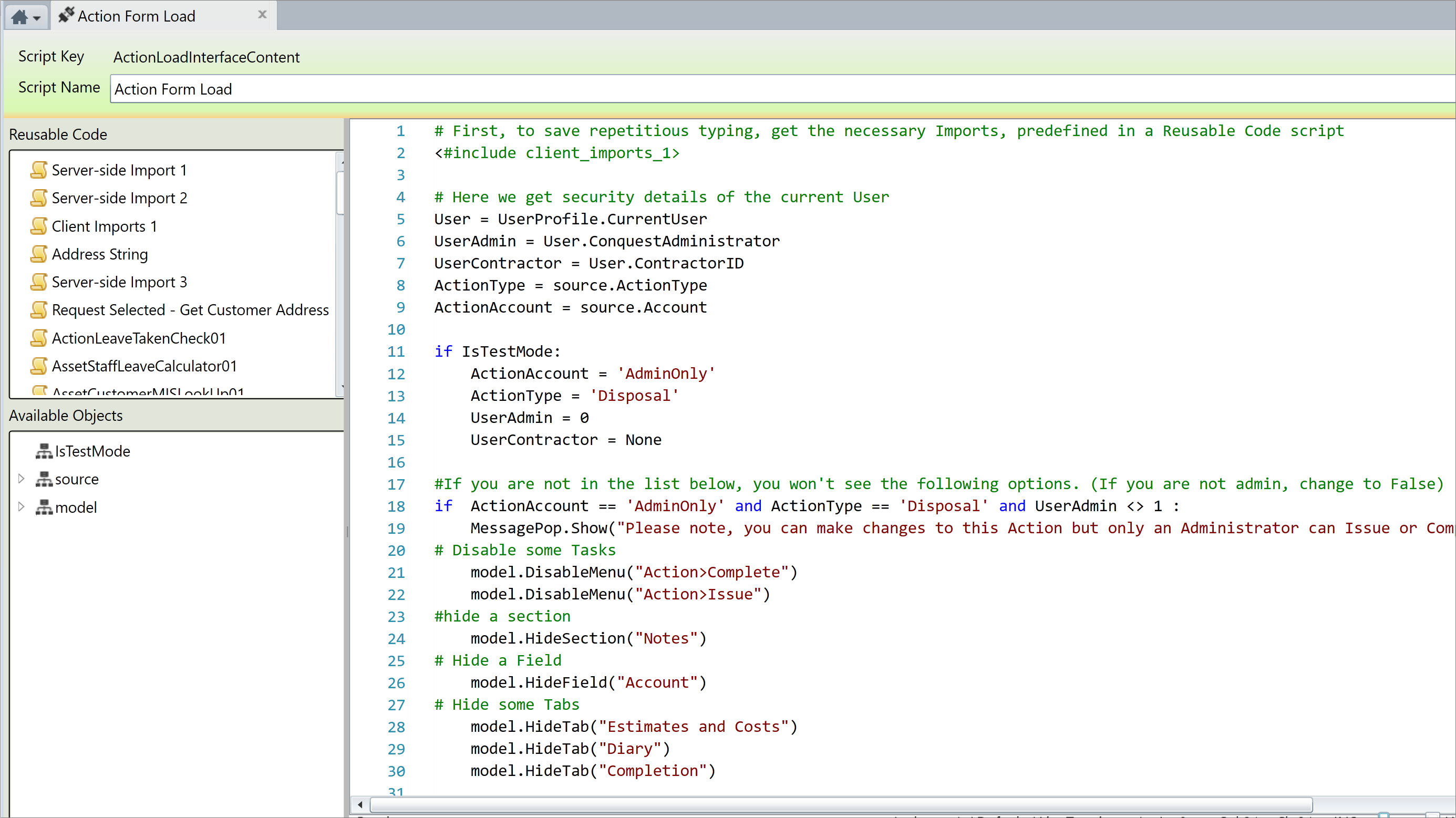The image size is (1456, 818).
Task: Click the Client Imports 1 scroll icon
Action: click(x=38, y=226)
